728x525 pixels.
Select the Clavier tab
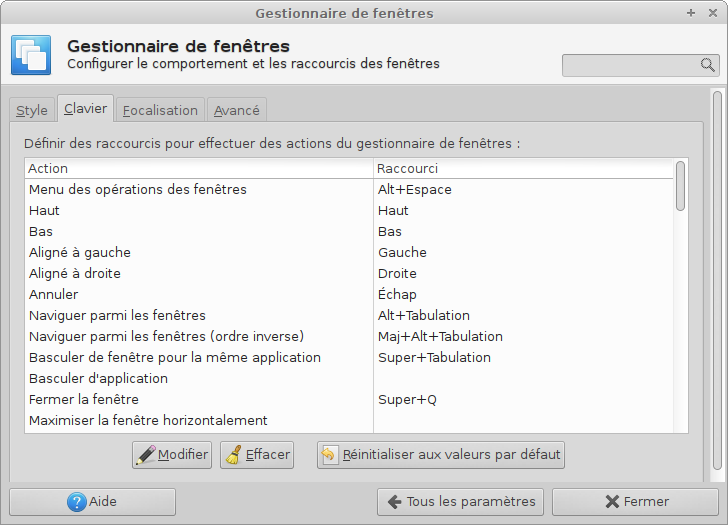click(x=85, y=109)
